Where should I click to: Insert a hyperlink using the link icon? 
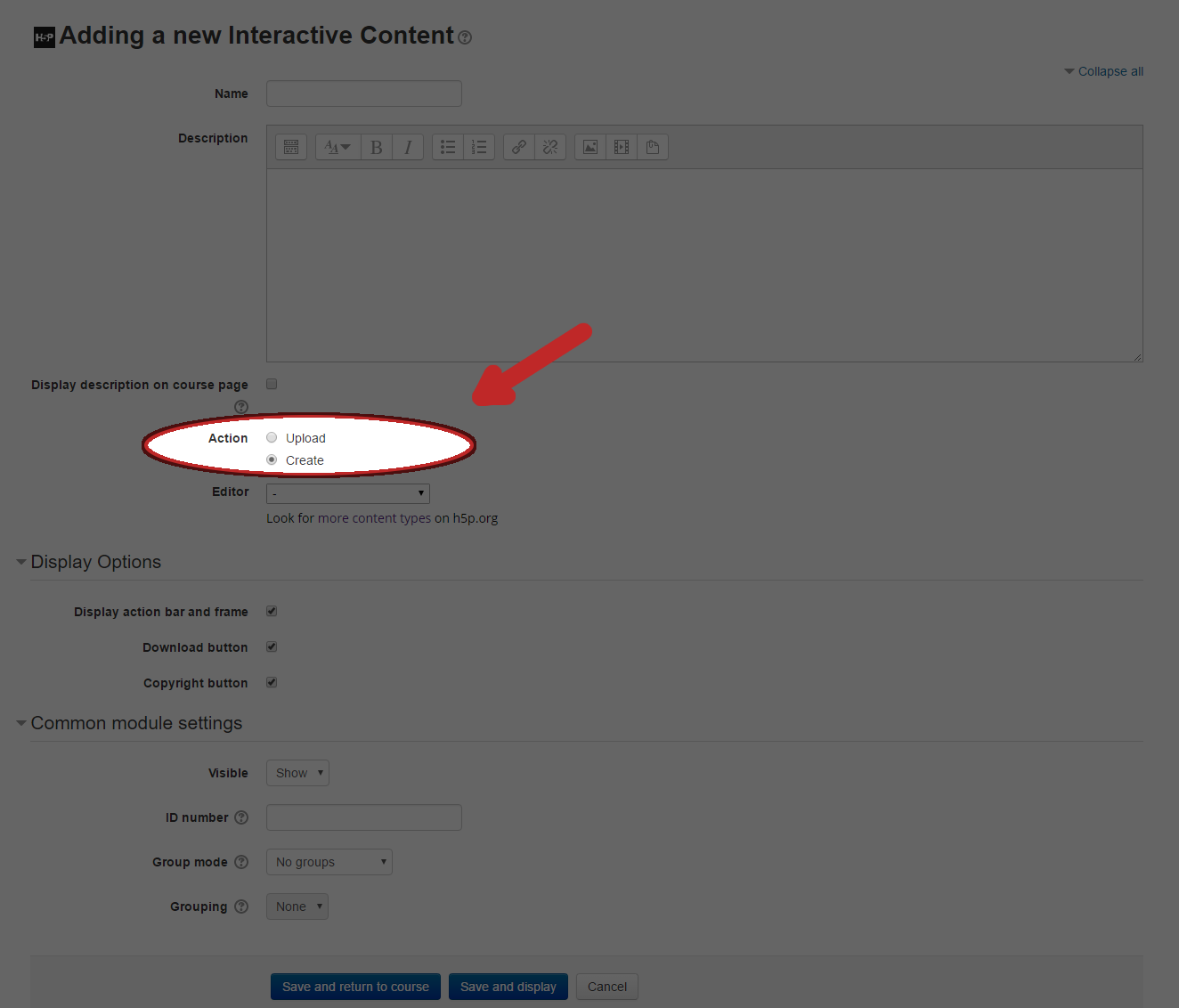(x=518, y=146)
